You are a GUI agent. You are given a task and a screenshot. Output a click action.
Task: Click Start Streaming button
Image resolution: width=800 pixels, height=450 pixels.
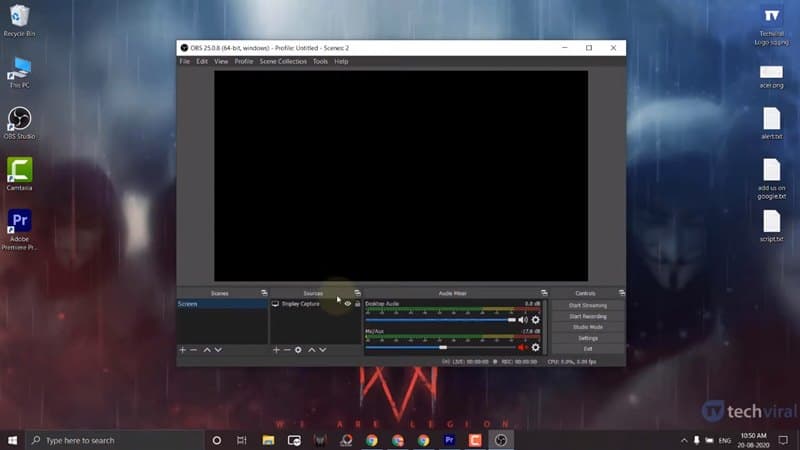(587, 305)
